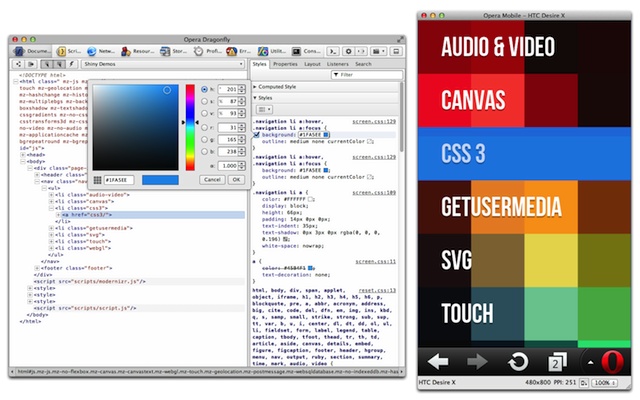The height and width of the screenshot is (400, 640).
Task: Open the screen.css:11 source link
Action: click(x=376, y=261)
